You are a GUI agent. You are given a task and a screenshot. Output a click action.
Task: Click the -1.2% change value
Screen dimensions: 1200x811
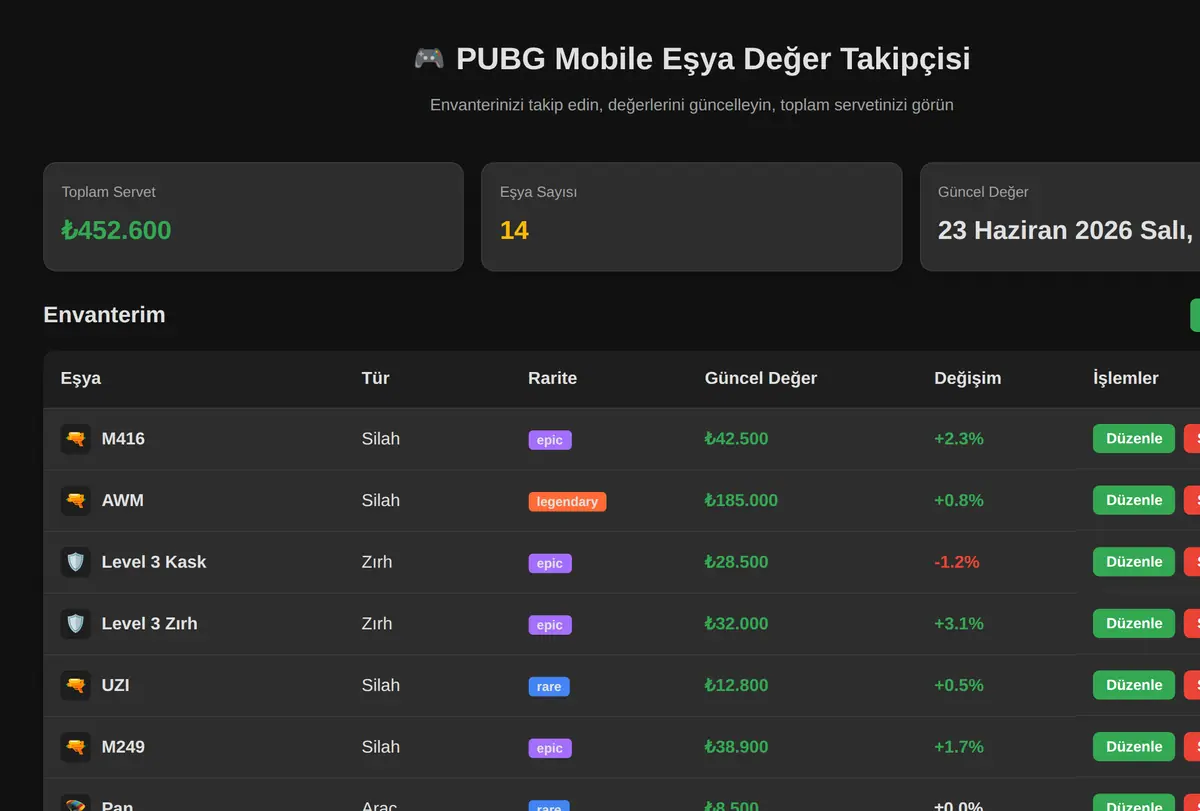click(x=957, y=562)
